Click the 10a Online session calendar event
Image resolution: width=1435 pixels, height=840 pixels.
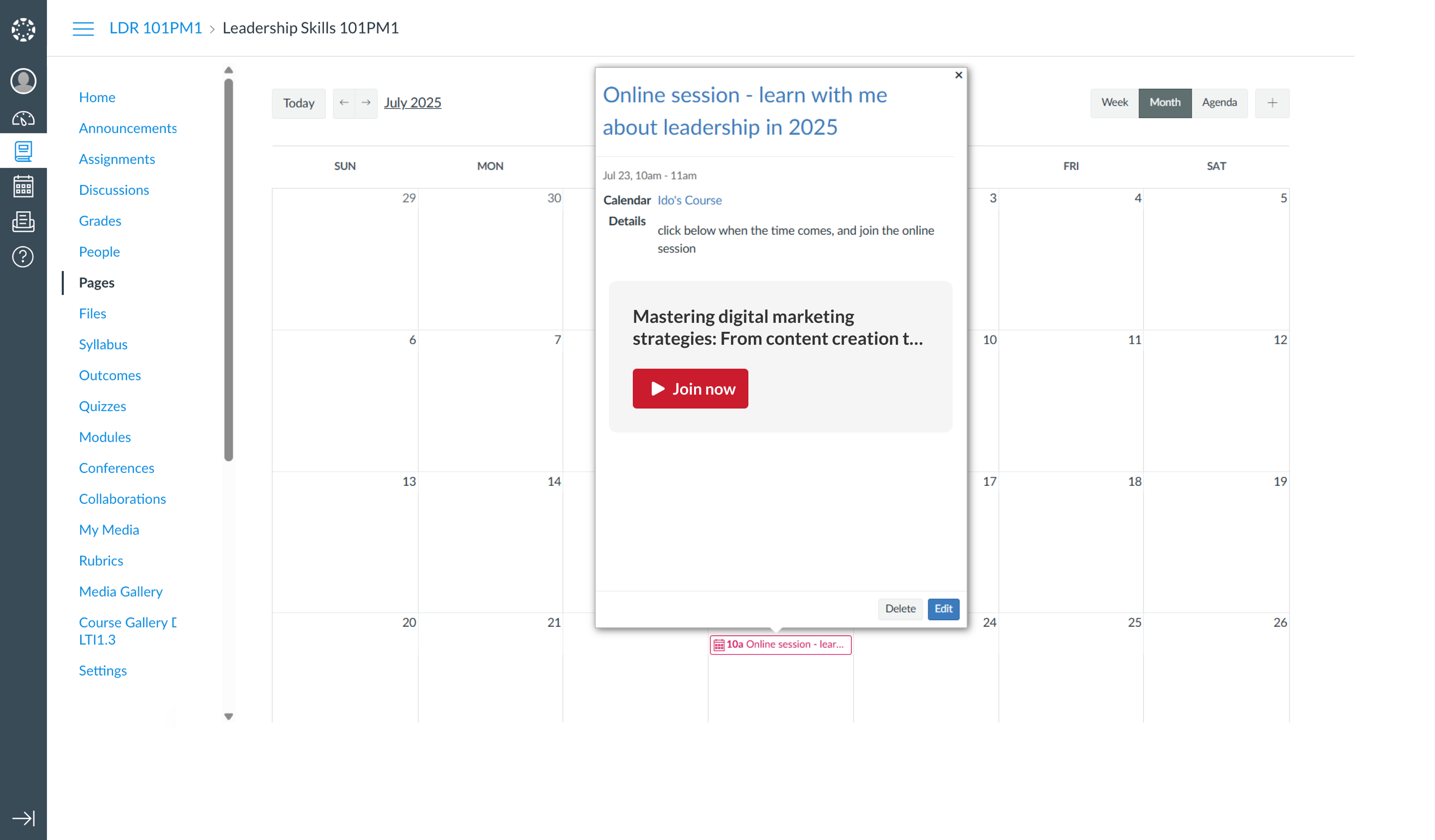(780, 644)
